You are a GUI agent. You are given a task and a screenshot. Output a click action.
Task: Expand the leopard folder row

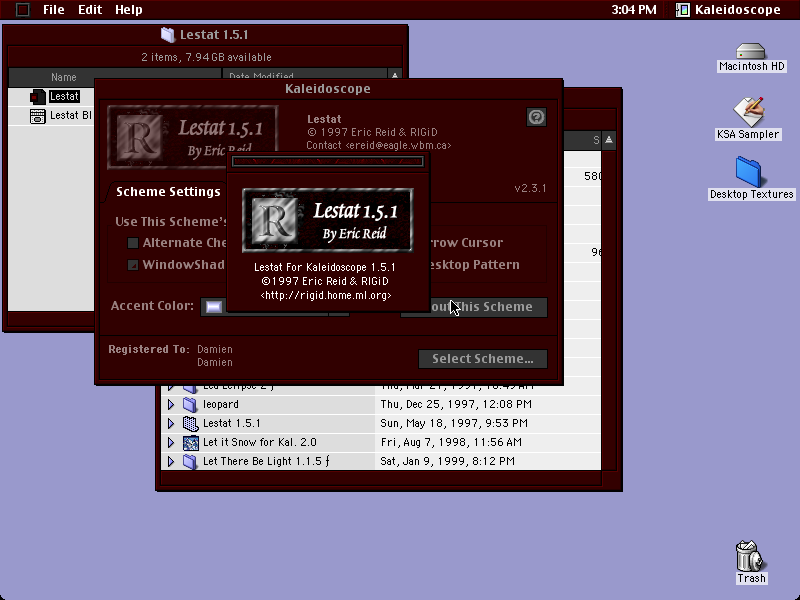click(x=171, y=405)
